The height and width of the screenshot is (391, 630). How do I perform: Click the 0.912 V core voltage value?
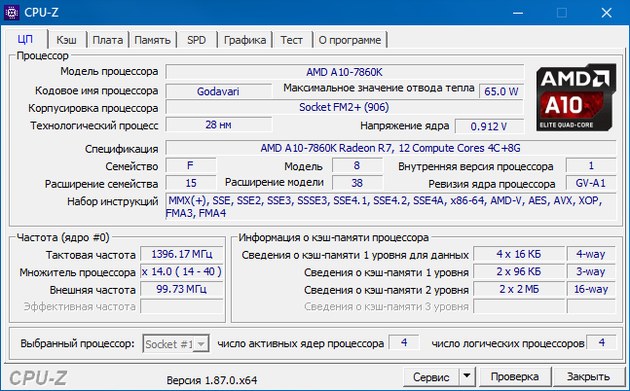[489, 126]
